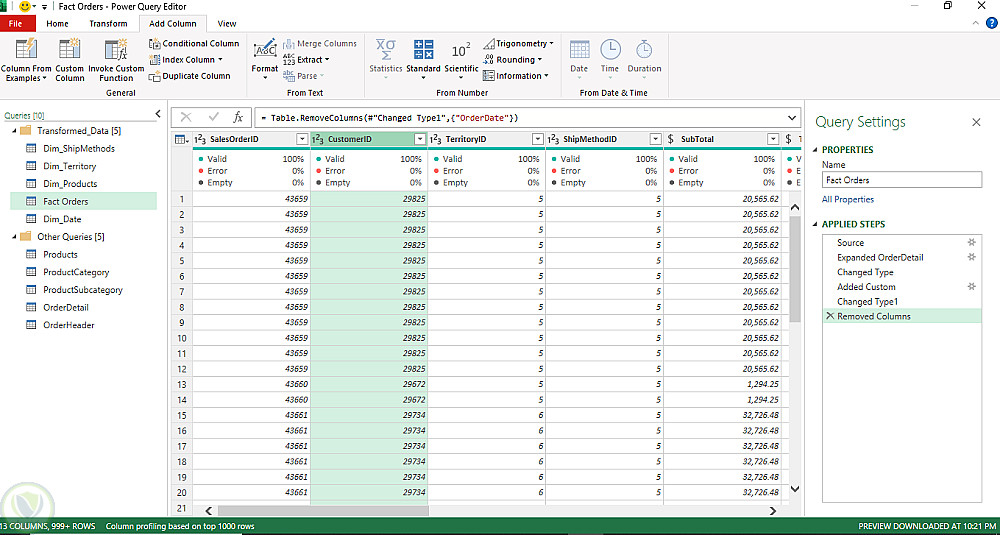This screenshot has width=1000, height=535.
Task: Click the query Name input field
Action: [901, 180]
